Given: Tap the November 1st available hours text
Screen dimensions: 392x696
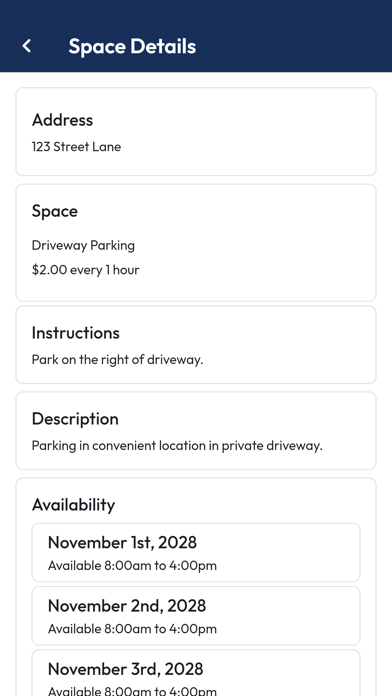Looking at the screenshot, I should pyautogui.click(x=132, y=566).
